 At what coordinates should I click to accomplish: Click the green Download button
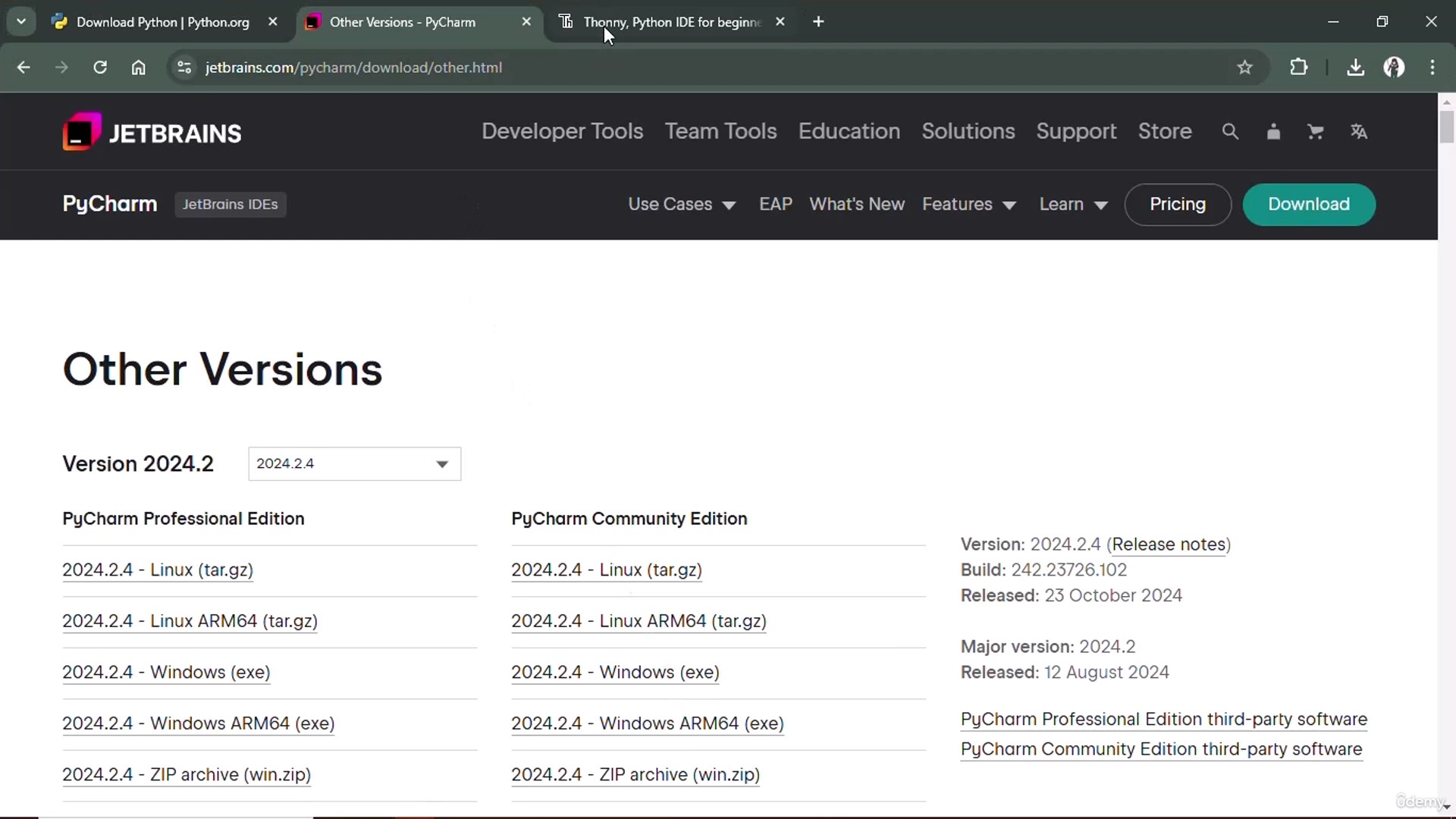click(1309, 204)
